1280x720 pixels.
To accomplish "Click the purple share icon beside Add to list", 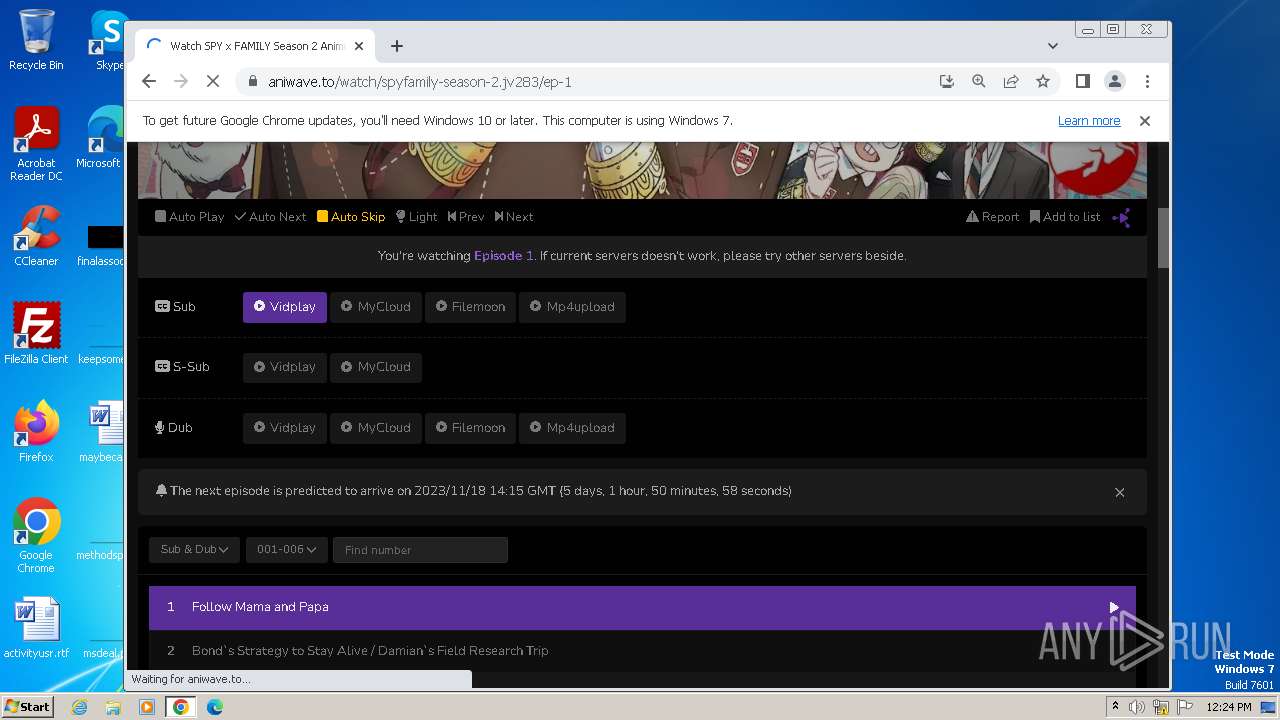I will (1122, 217).
